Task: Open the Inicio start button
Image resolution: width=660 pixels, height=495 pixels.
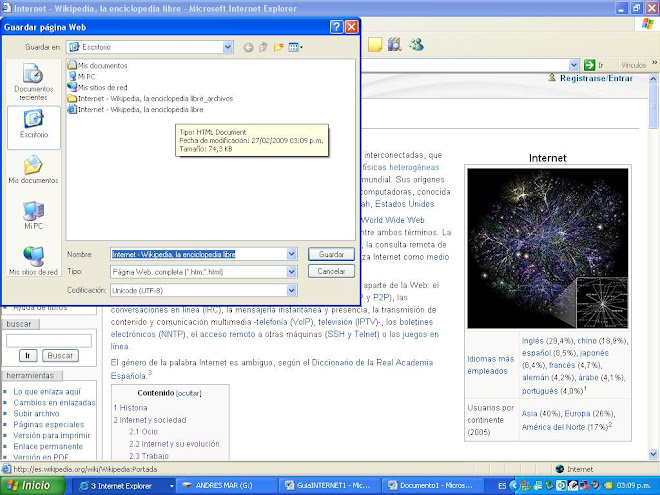Action: [33, 485]
